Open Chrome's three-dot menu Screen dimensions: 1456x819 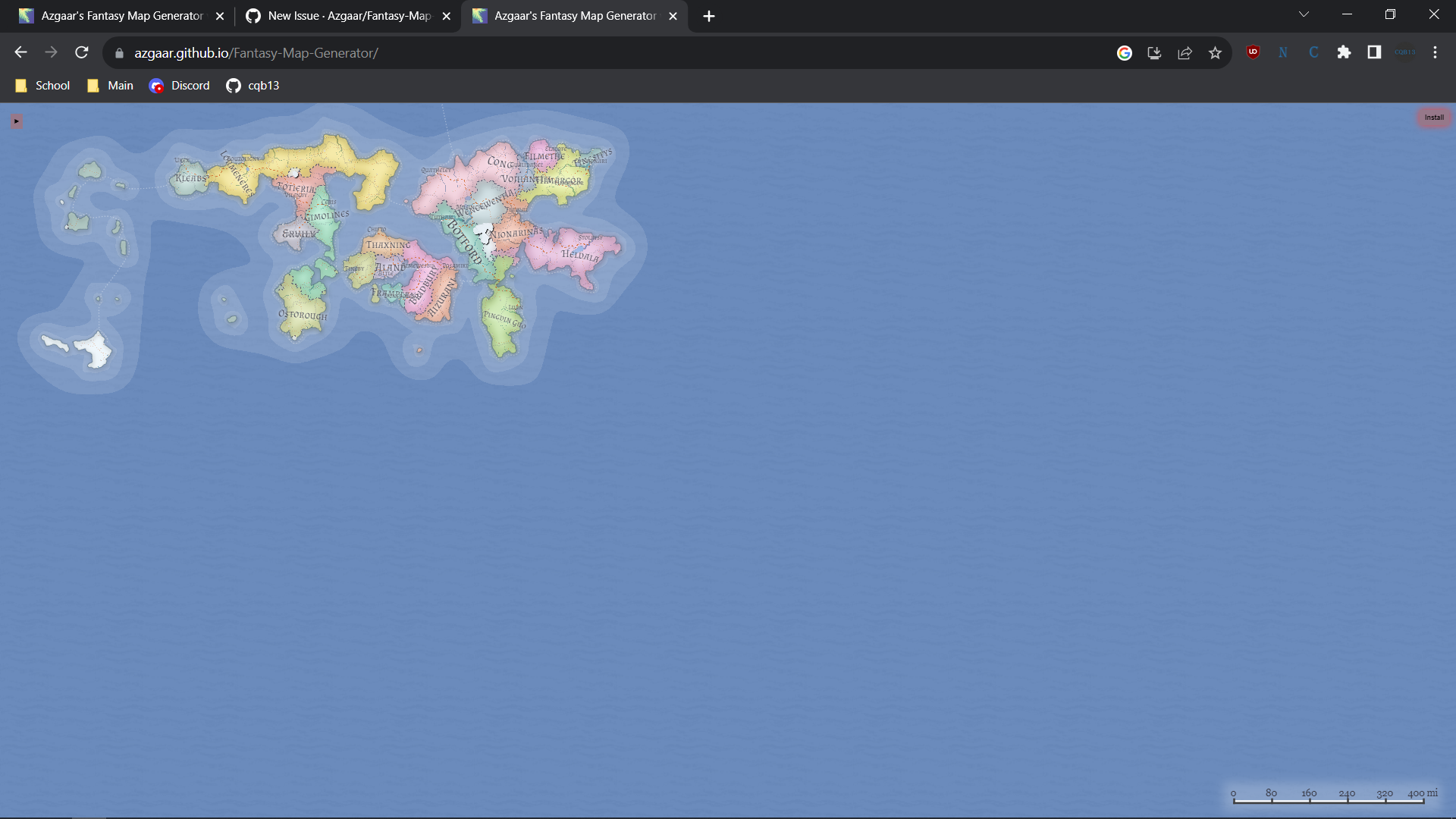1435,52
